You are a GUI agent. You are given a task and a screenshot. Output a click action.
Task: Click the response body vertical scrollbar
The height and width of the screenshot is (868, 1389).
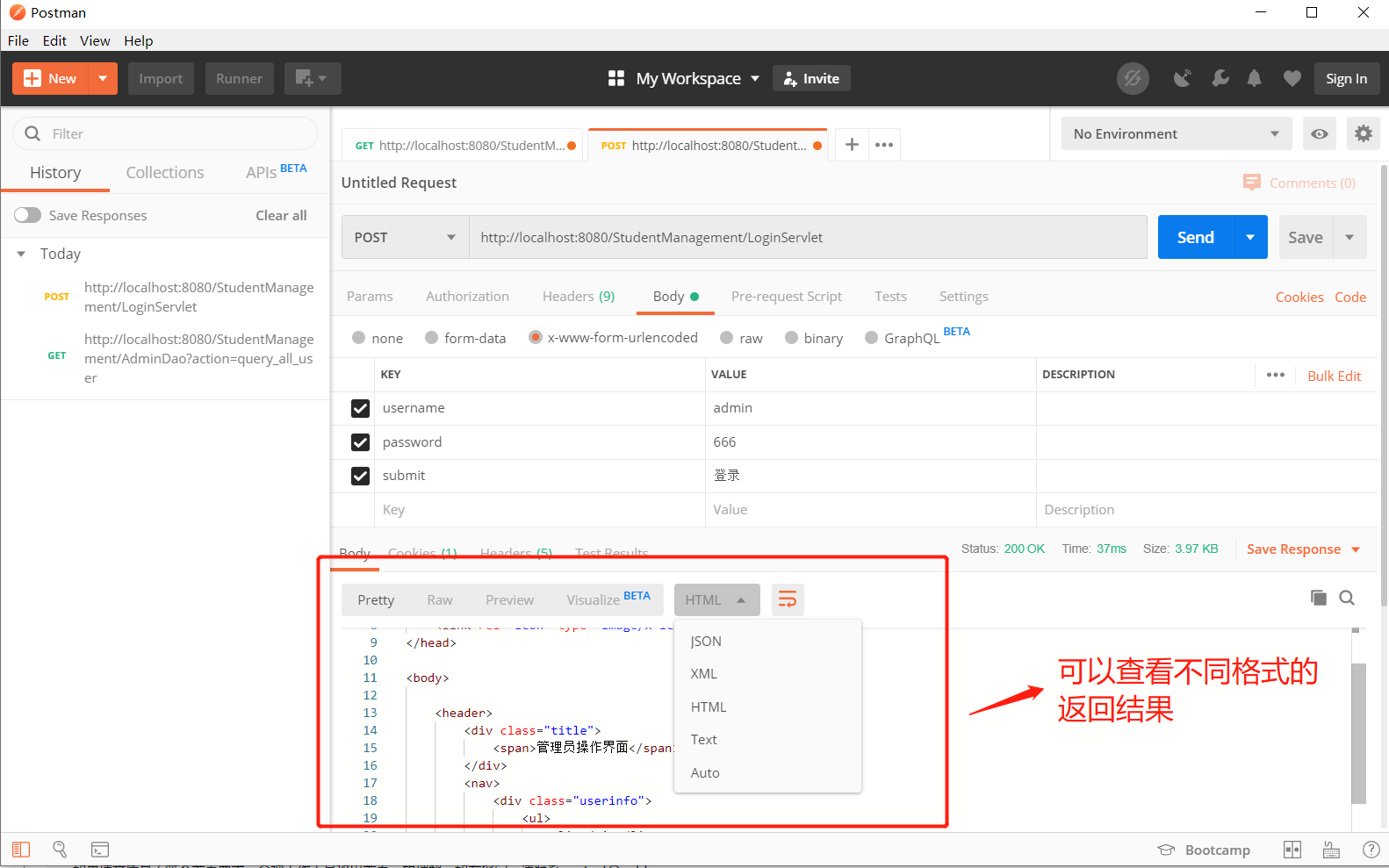(1358, 733)
